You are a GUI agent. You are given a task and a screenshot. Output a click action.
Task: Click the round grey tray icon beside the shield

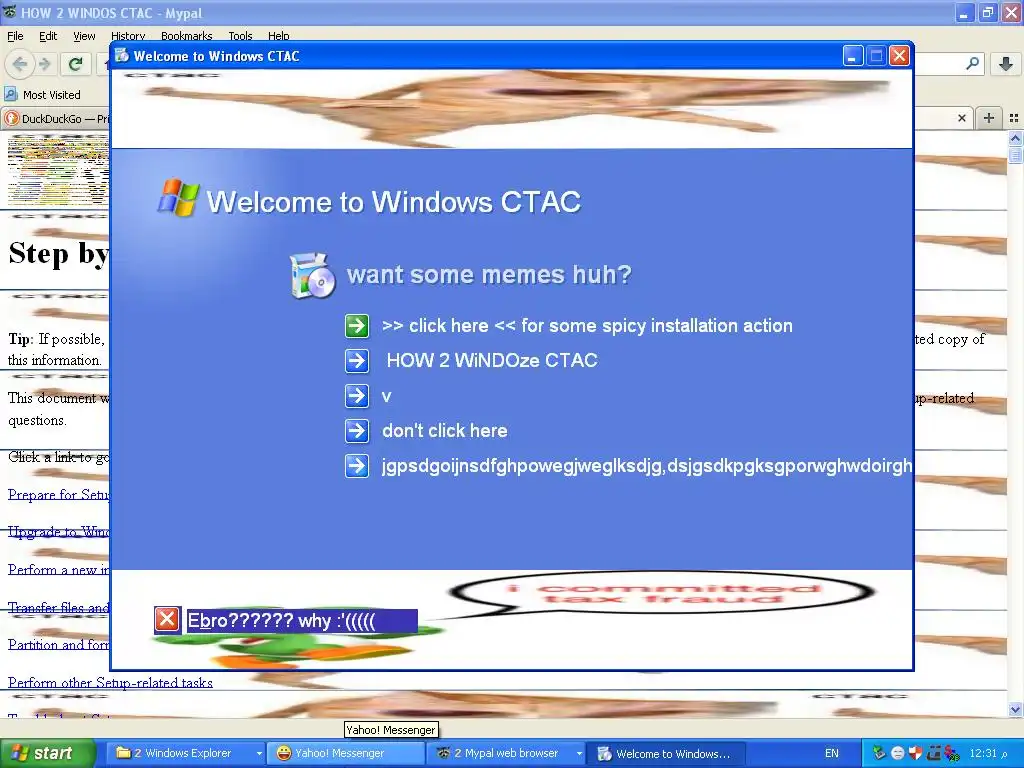[897, 753]
